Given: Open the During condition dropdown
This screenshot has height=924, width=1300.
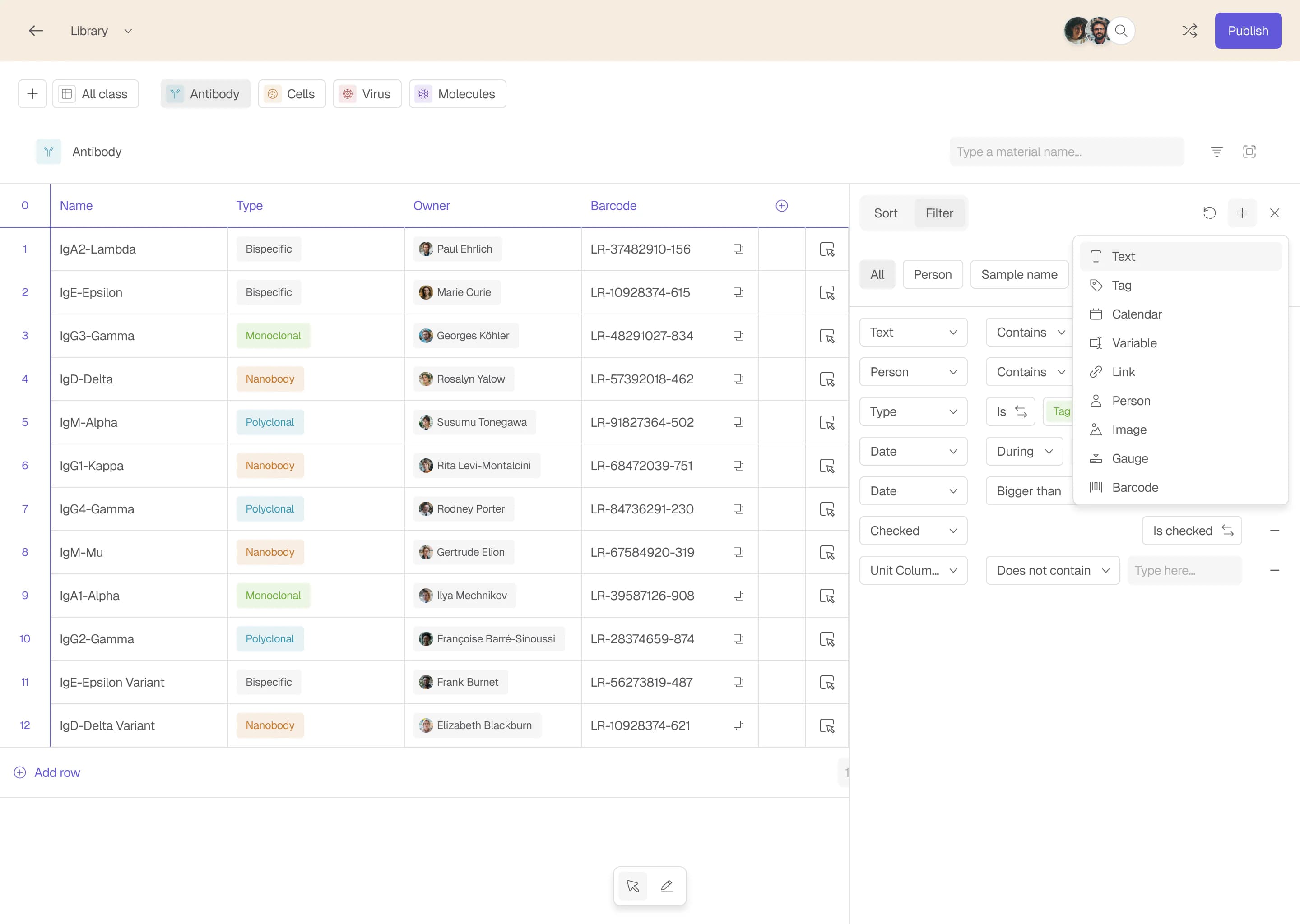Looking at the screenshot, I should click(x=1024, y=451).
